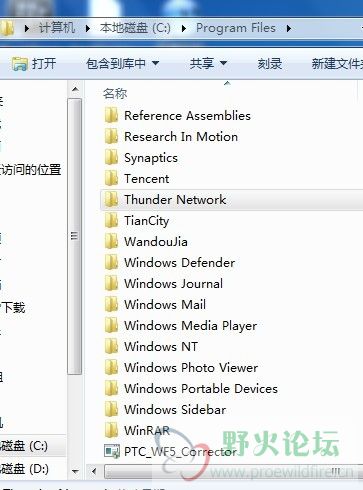
Task: Click the navigation pane vertical scrollbar thumb
Action: coord(75,236)
